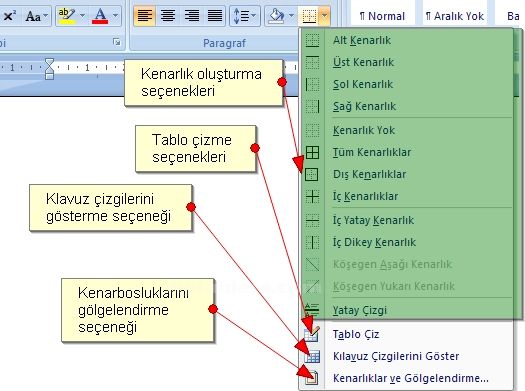Click the Üst Kenarlık top border icon
This screenshot has width=525, height=391.
coord(312,62)
